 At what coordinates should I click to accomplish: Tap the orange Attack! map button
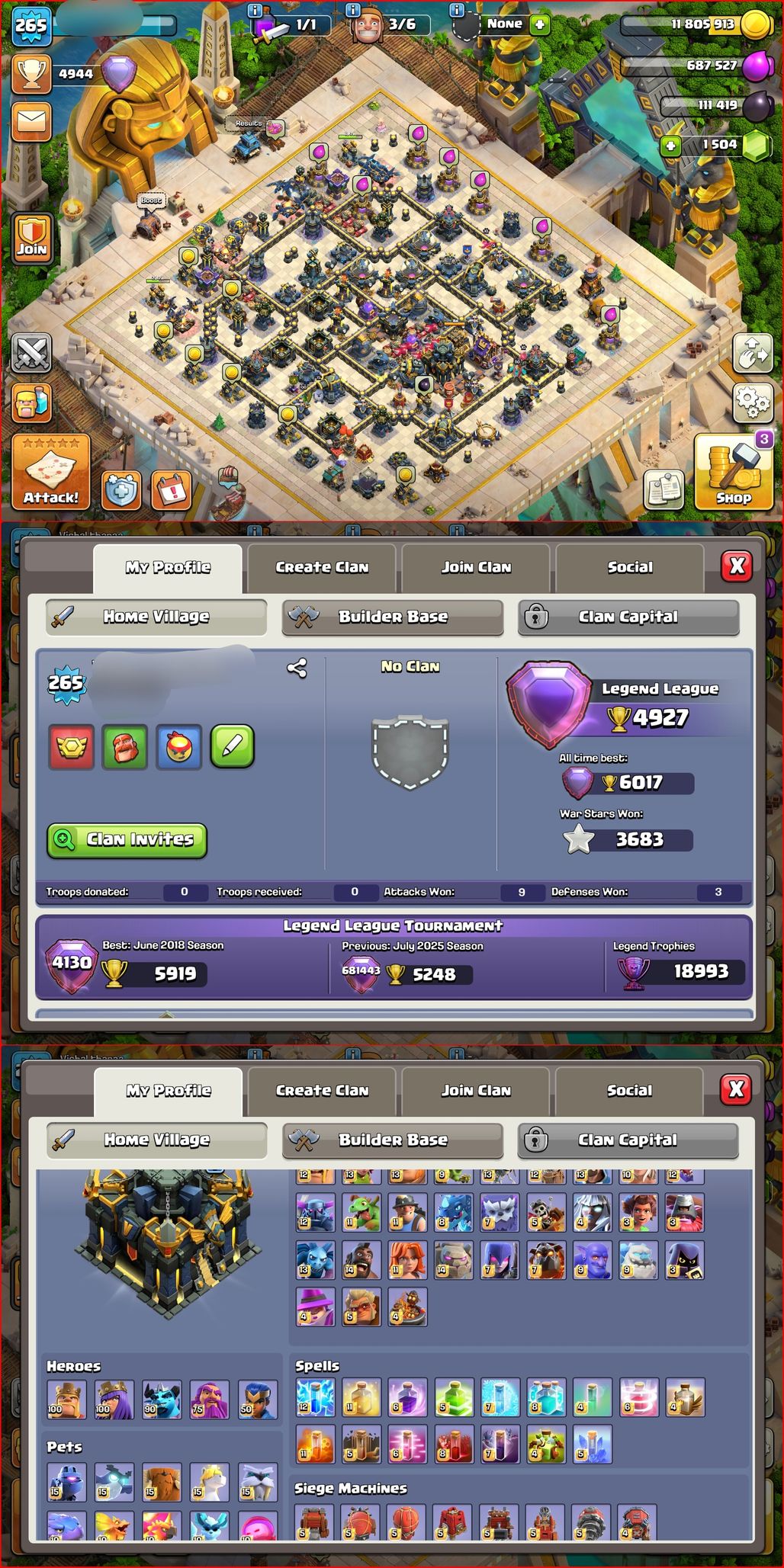[x=50, y=472]
